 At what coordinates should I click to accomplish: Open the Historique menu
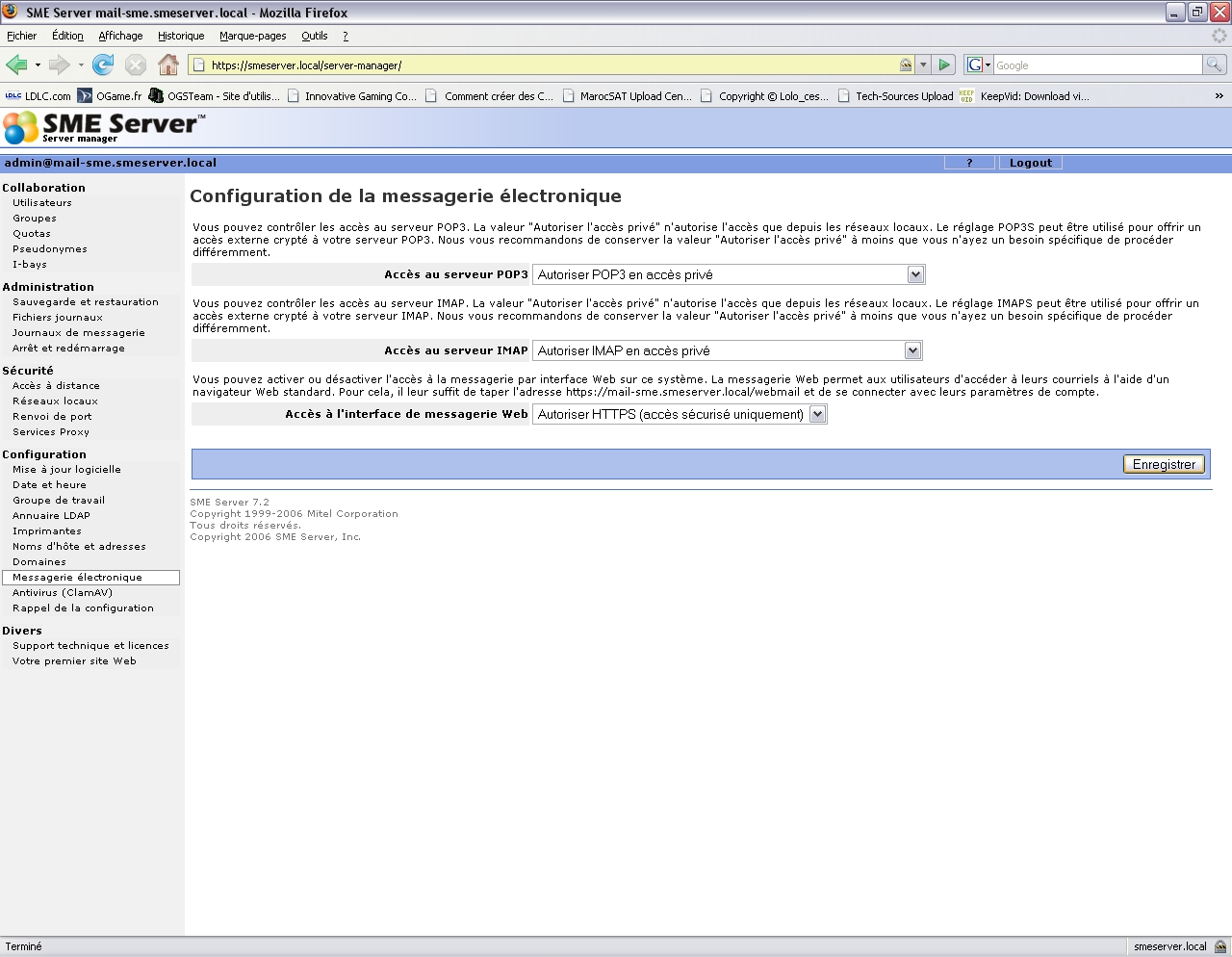pos(181,36)
